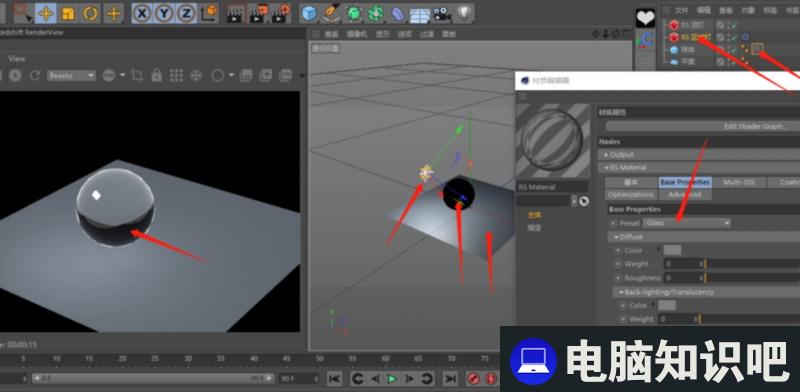800x392 pixels.
Task: Open the Preset Glass dropdown
Action: (x=687, y=223)
